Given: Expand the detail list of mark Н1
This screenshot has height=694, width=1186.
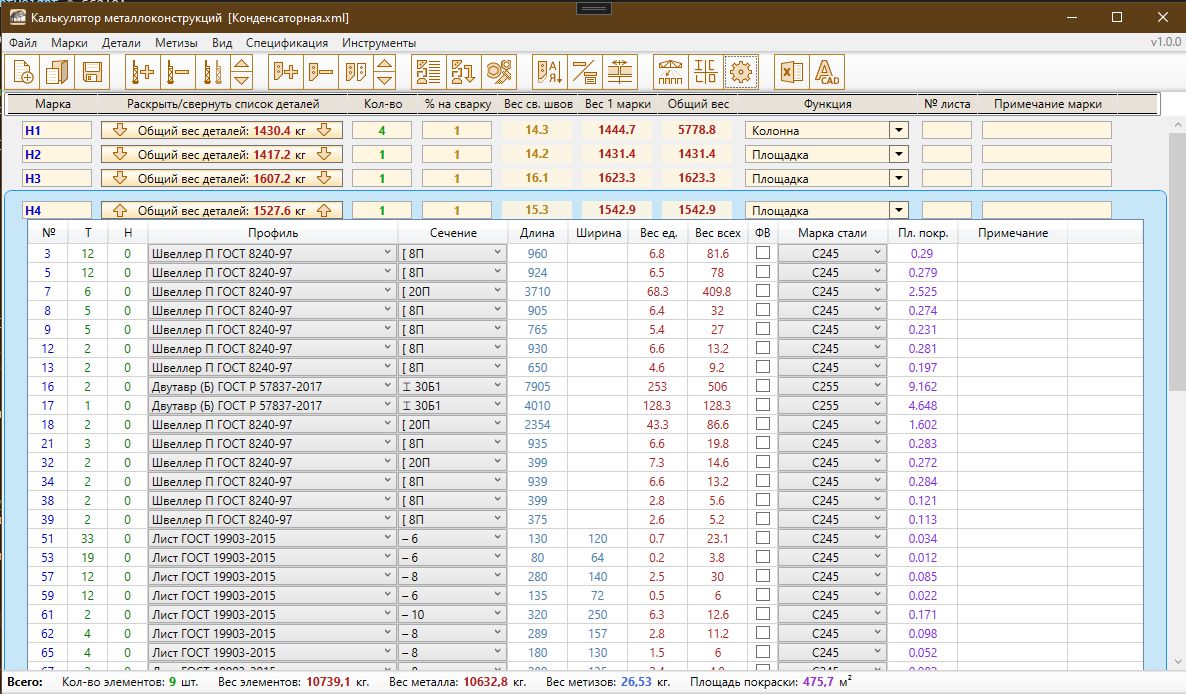Looking at the screenshot, I should [222, 131].
